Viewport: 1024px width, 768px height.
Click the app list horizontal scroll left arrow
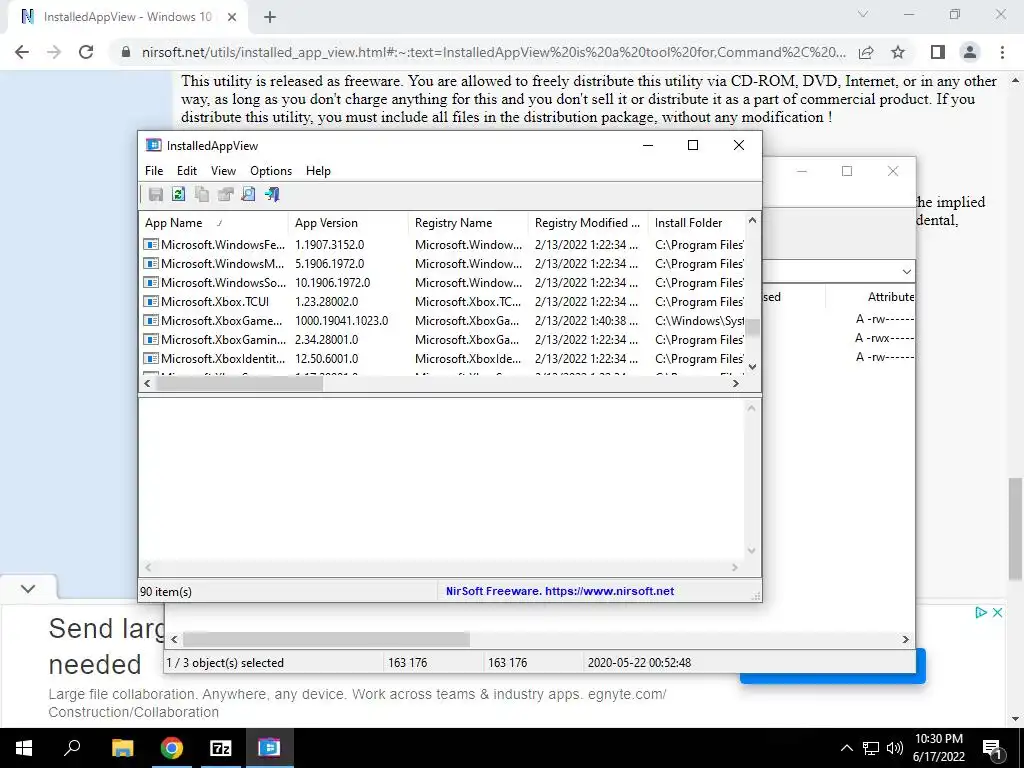(x=148, y=383)
